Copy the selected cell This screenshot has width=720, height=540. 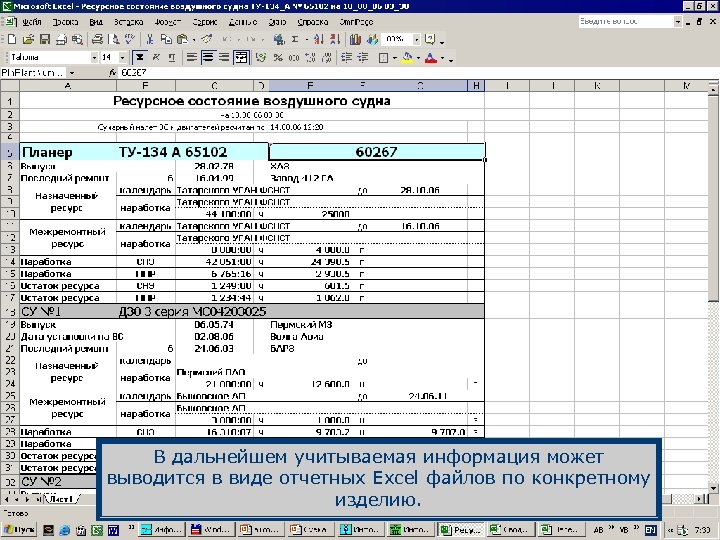166,40
